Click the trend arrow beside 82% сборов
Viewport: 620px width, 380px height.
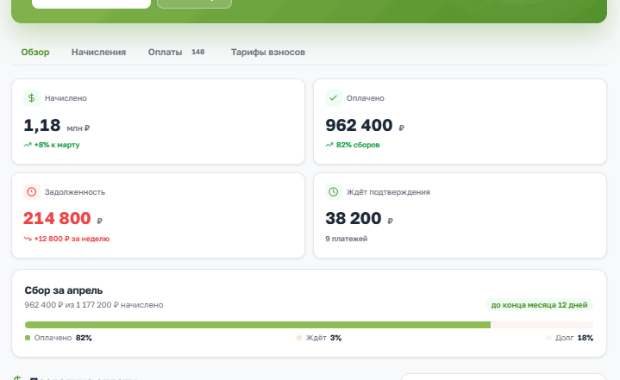click(329, 145)
